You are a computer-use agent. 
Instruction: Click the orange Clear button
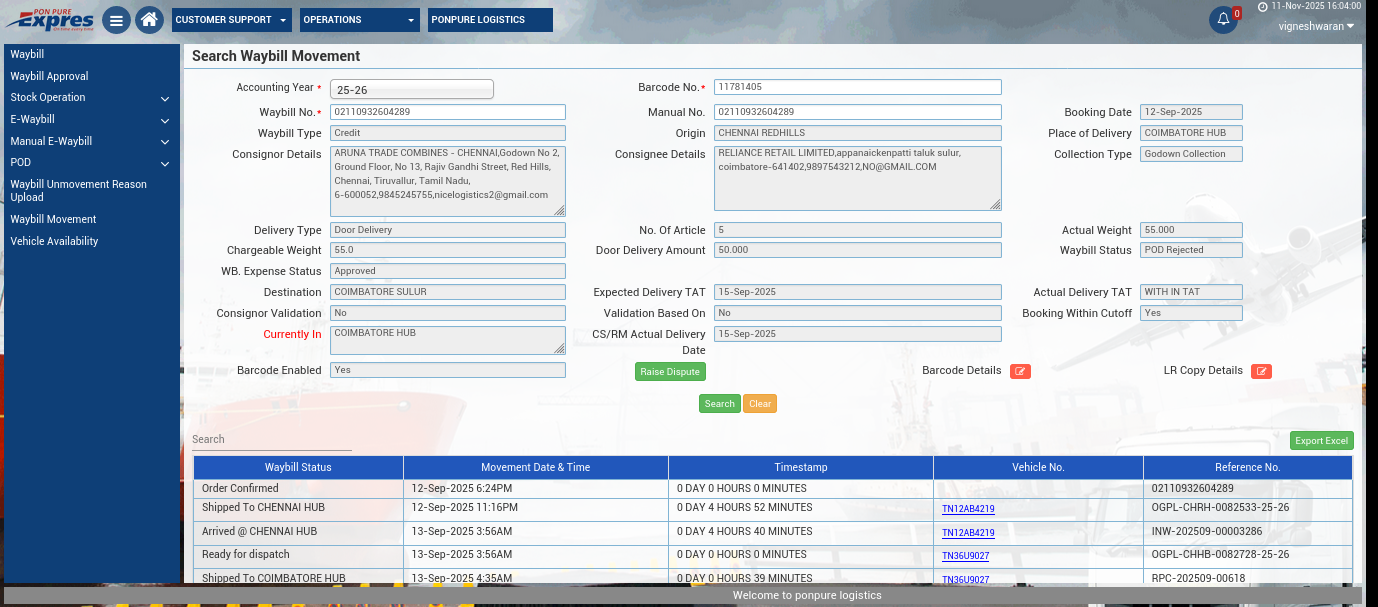coord(760,404)
